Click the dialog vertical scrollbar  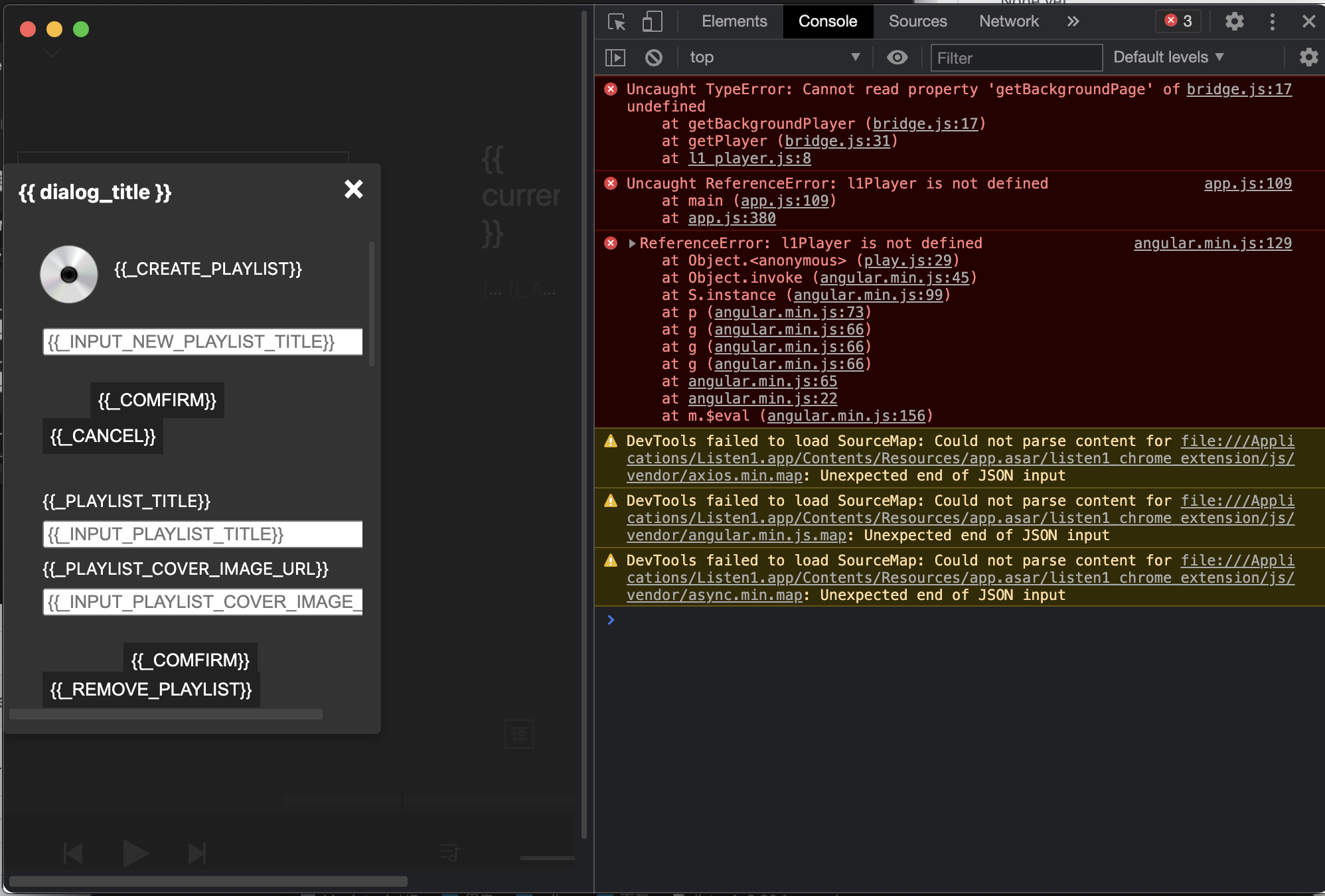tap(372, 304)
